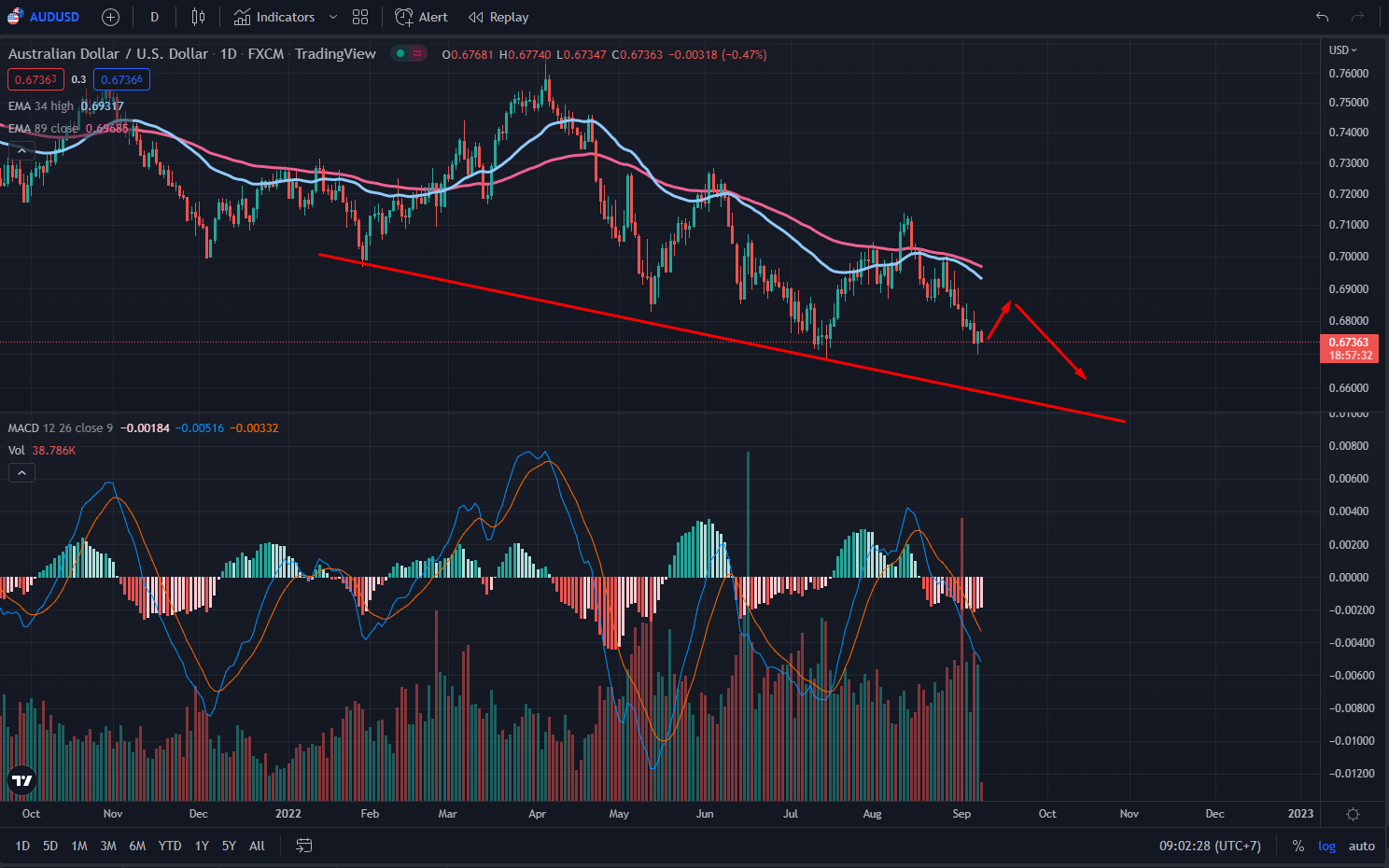This screenshot has width=1389, height=868.
Task: Click the go-to-date calendar icon
Action: [x=303, y=846]
